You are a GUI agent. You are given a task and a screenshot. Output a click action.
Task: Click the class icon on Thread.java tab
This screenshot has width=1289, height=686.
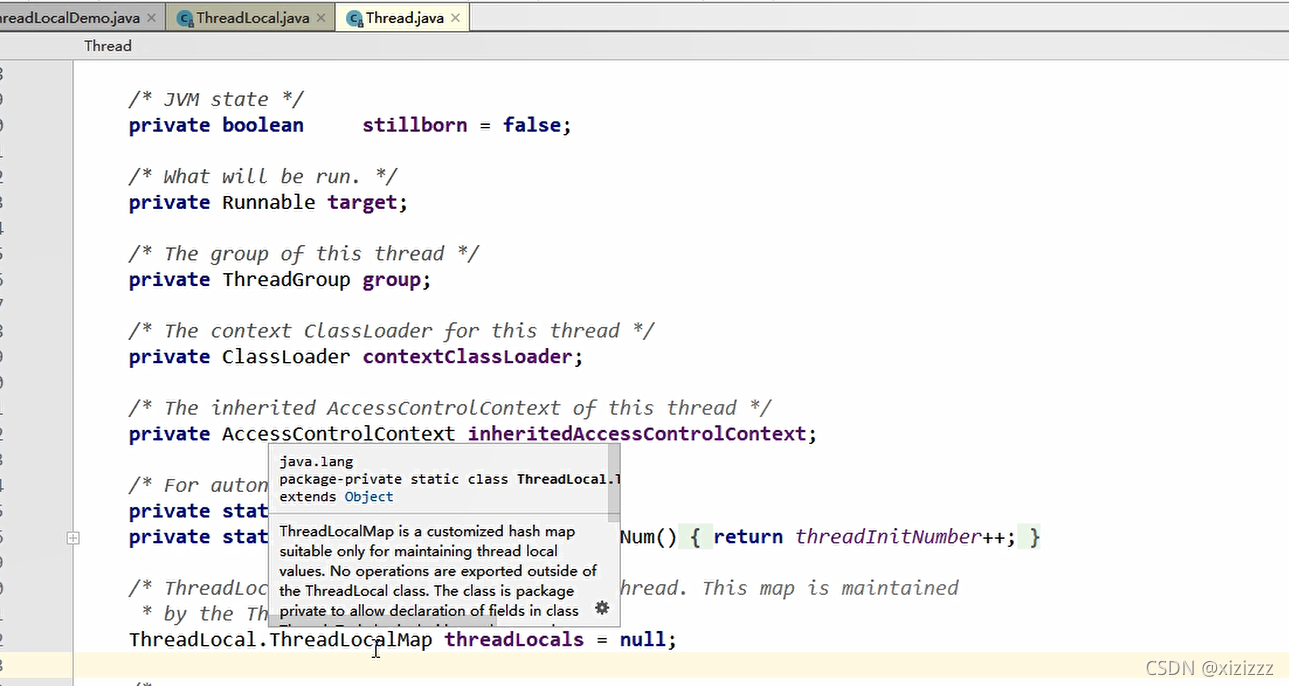[x=354, y=18]
